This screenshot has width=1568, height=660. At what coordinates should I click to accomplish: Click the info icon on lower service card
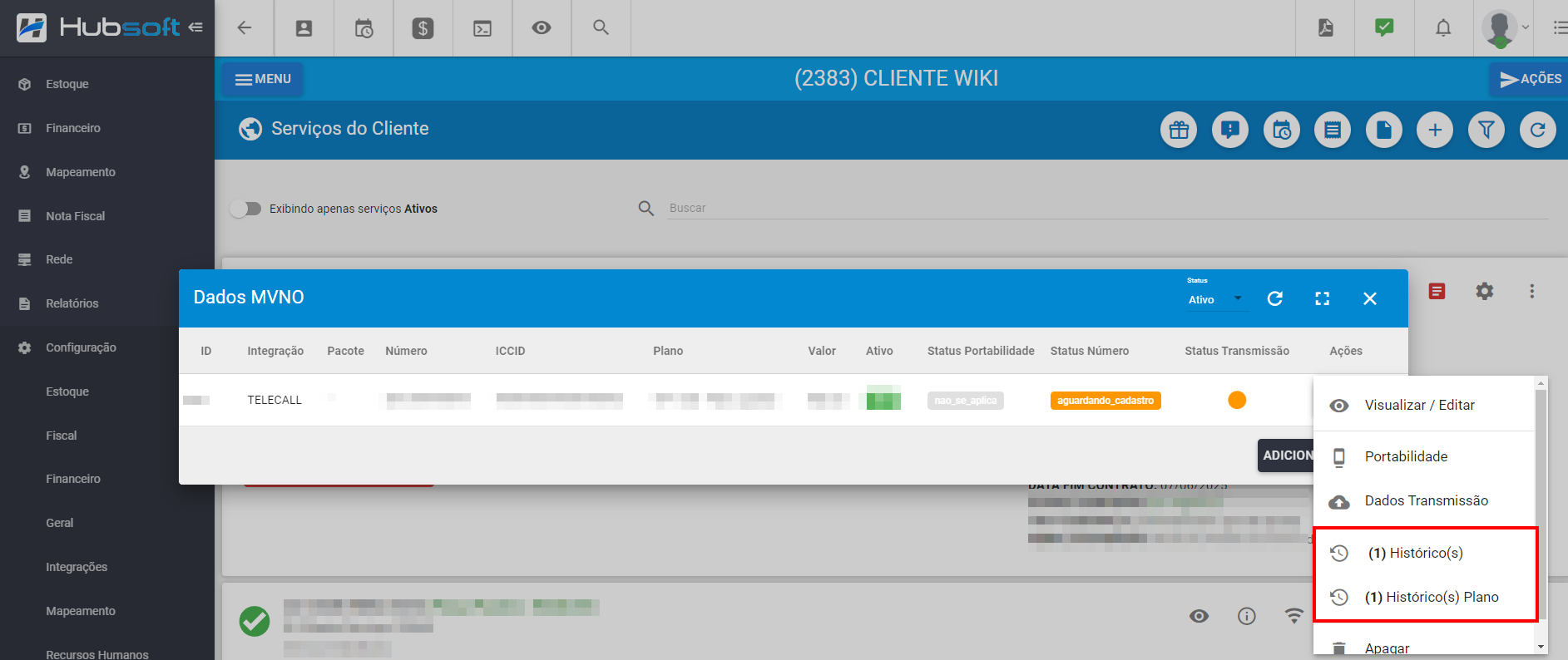click(x=1246, y=616)
